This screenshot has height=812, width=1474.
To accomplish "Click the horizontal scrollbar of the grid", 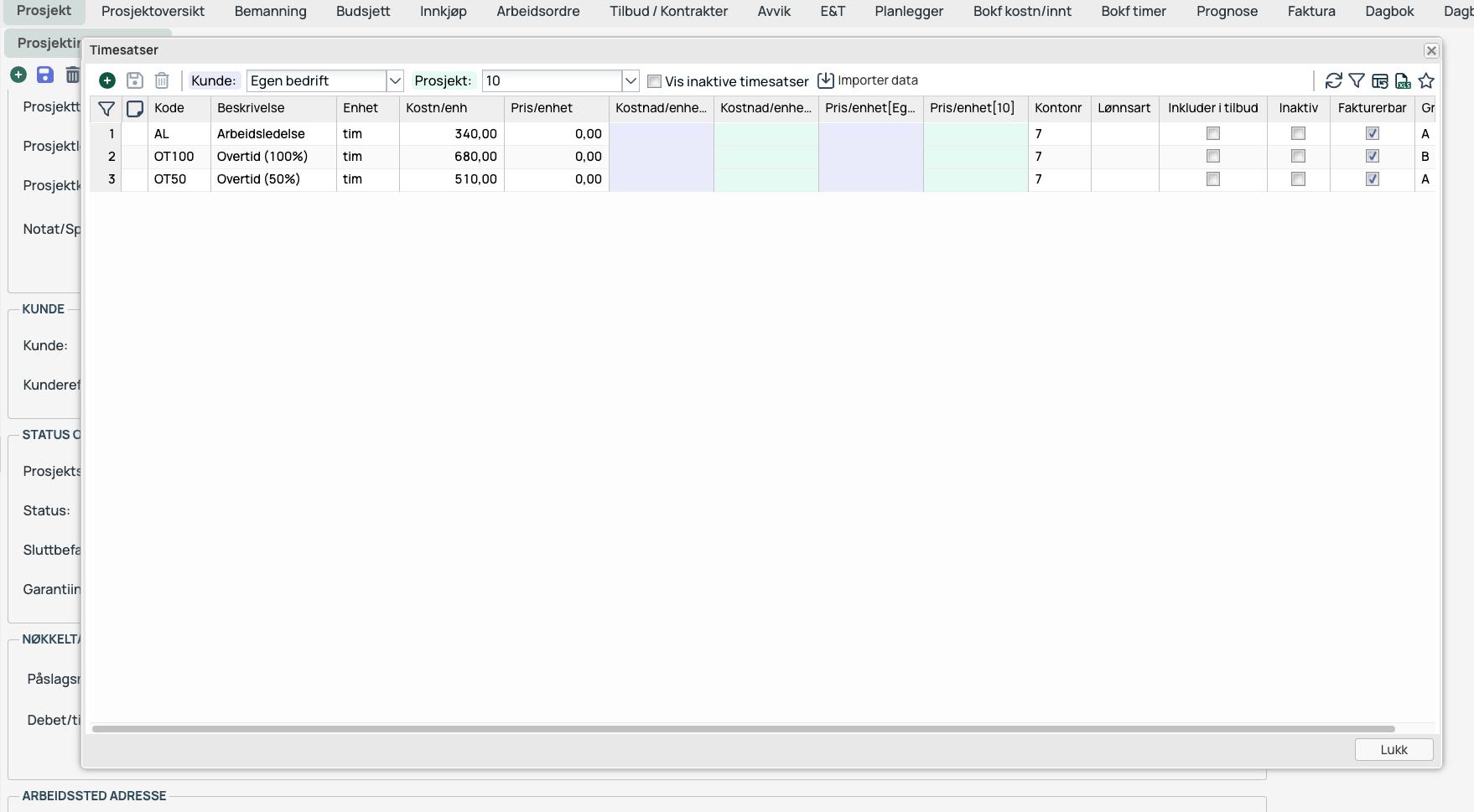I will click(743, 729).
